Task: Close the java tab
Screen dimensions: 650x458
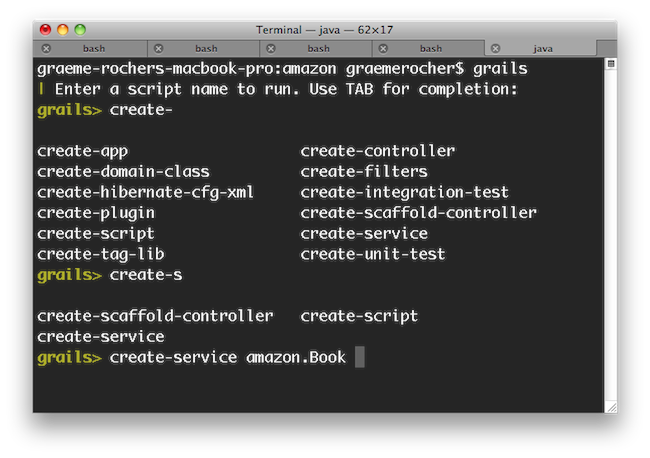Action: 495,48
